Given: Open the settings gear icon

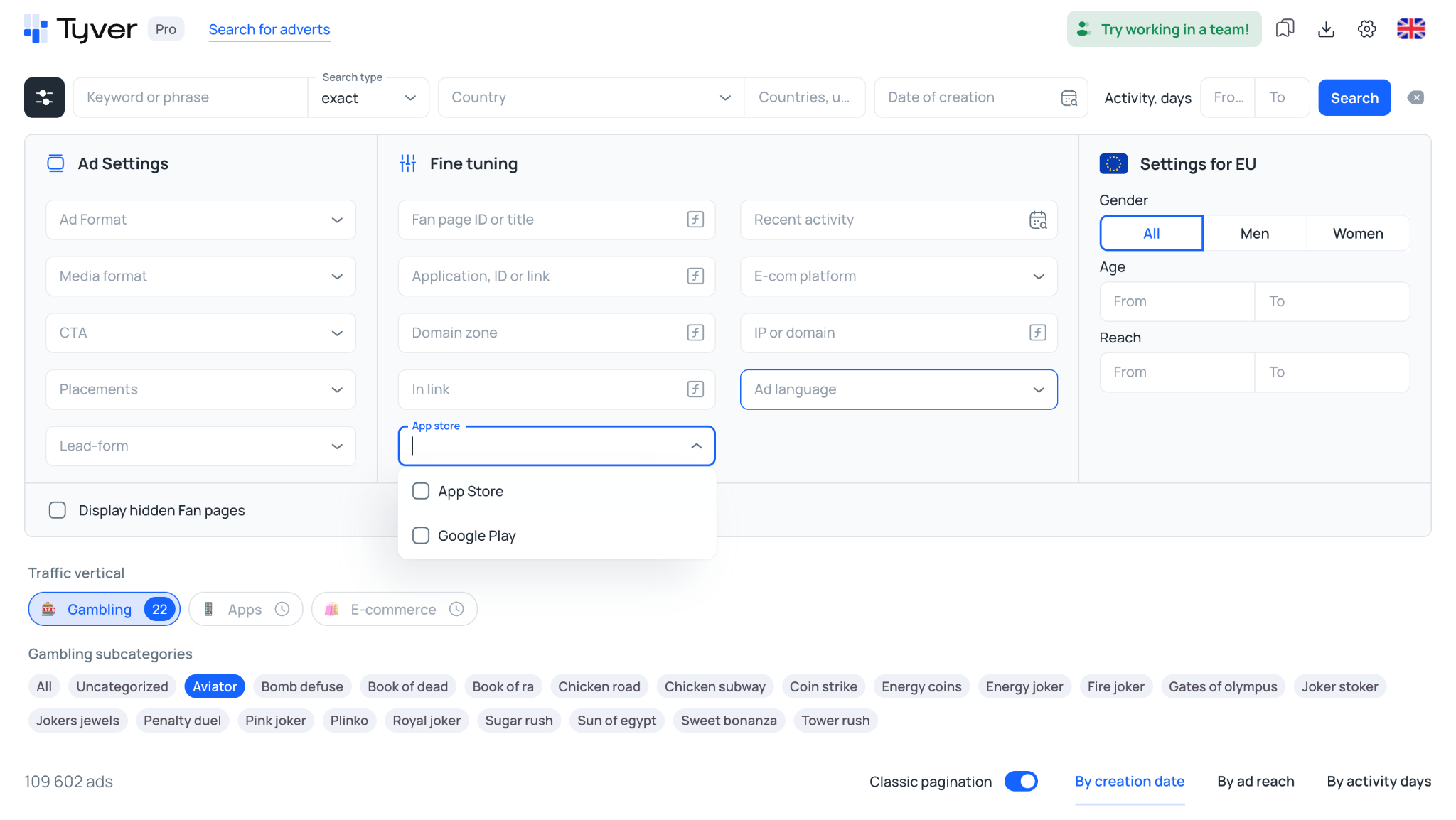Looking at the screenshot, I should coord(1366,29).
